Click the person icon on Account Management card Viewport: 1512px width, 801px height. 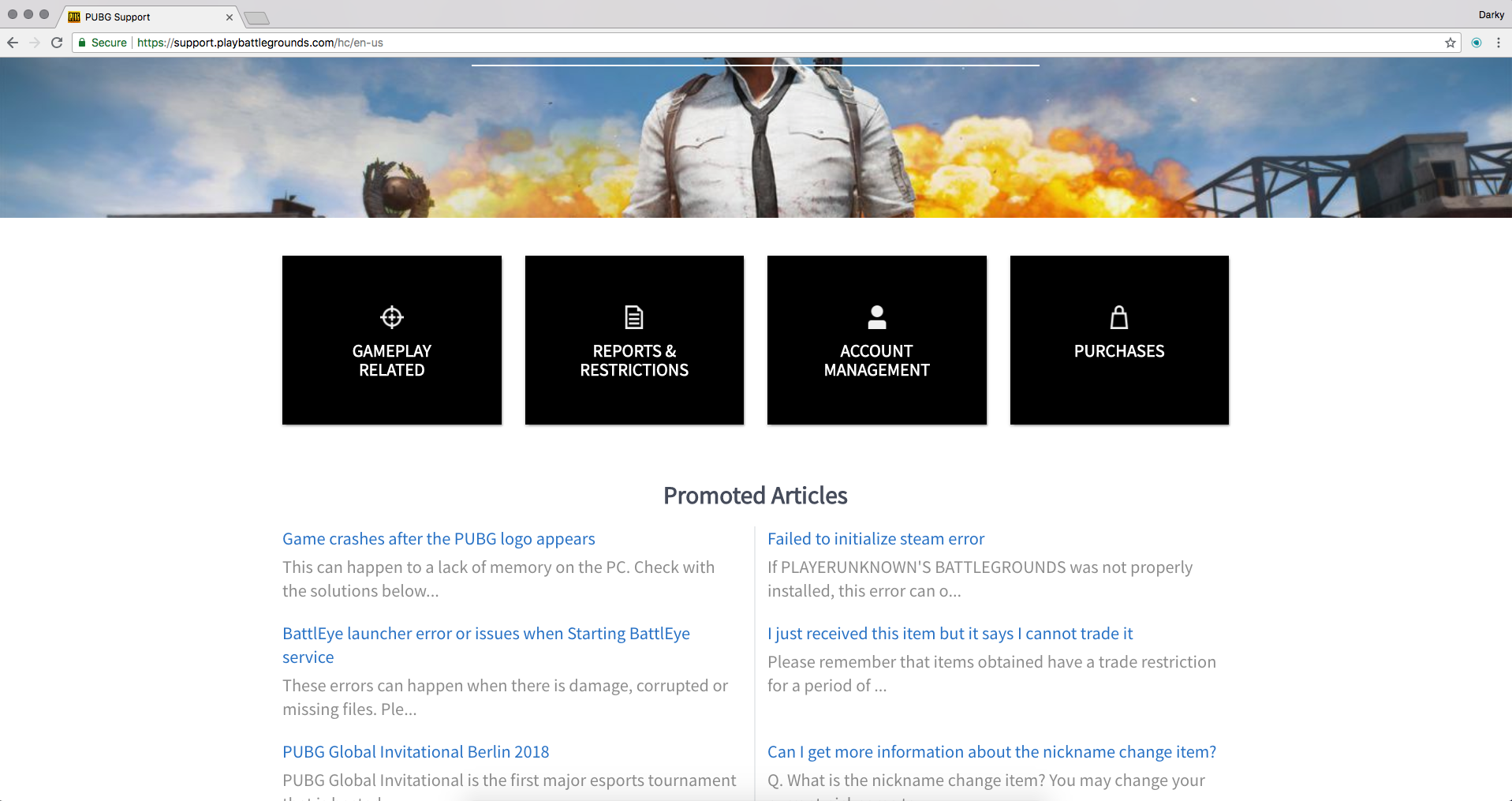tap(877, 317)
